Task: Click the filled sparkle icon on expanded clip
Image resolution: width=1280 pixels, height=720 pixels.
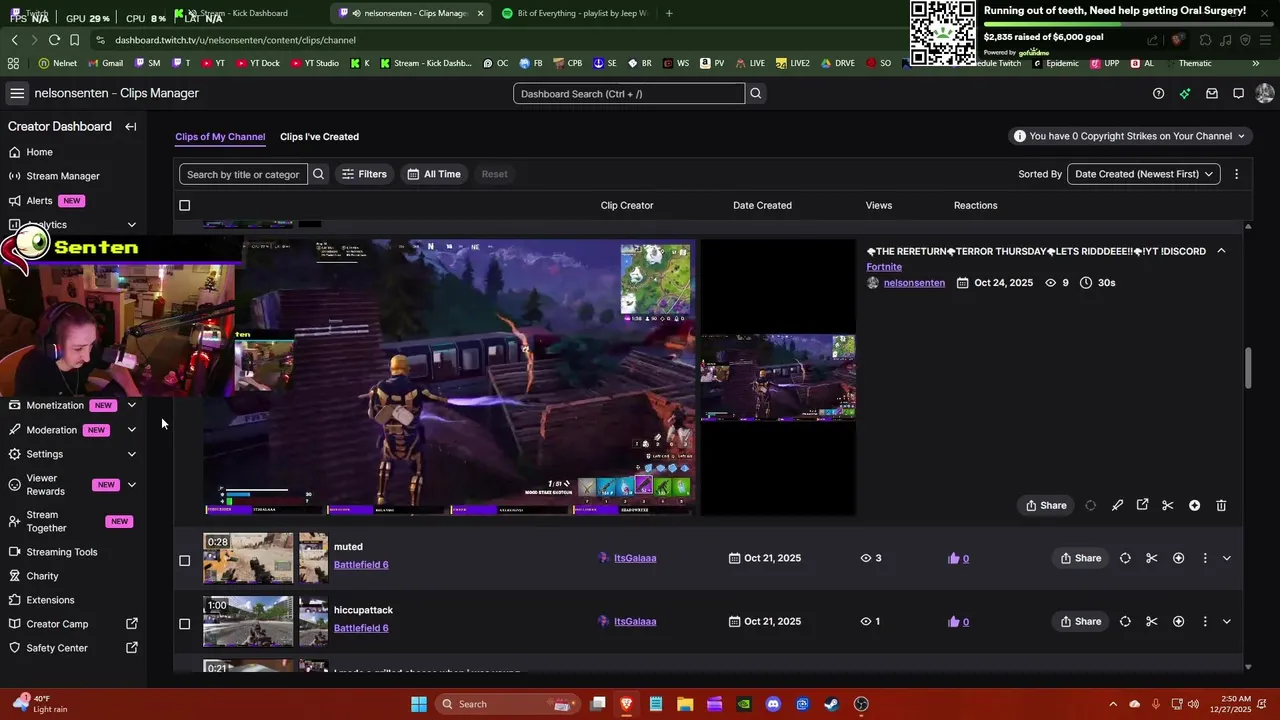Action: point(1194,505)
